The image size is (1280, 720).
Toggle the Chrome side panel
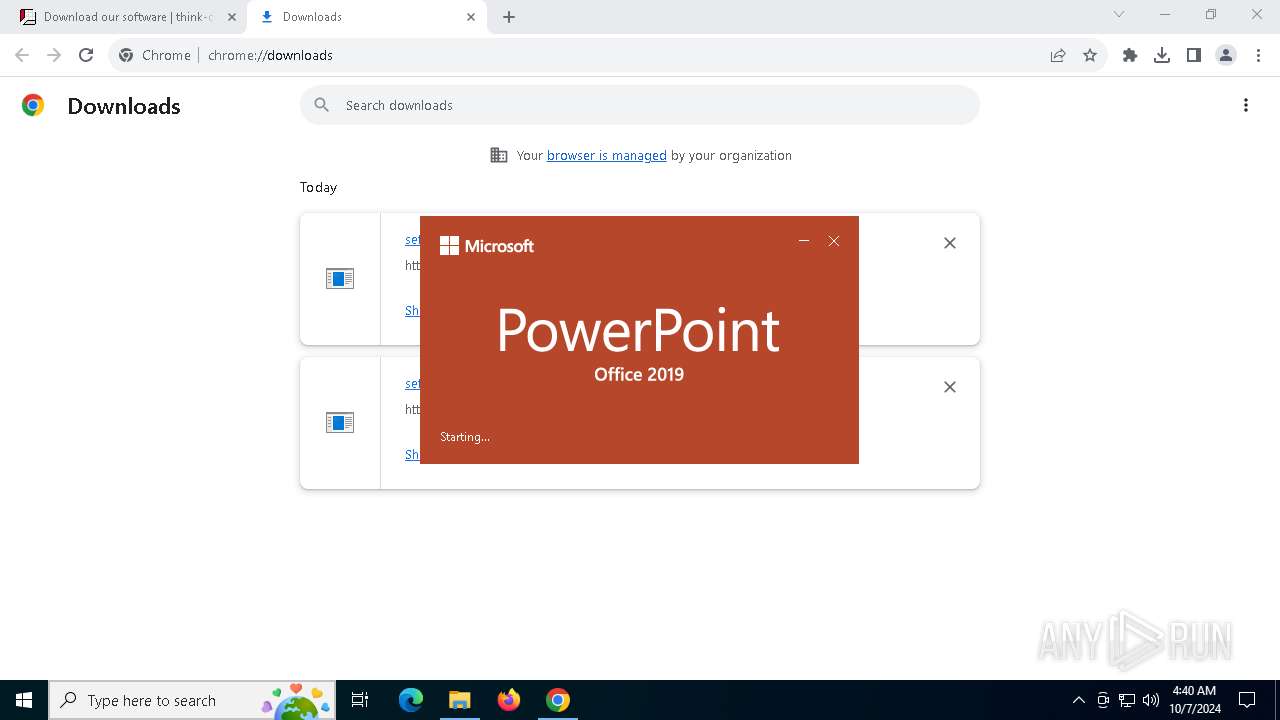(x=1194, y=55)
